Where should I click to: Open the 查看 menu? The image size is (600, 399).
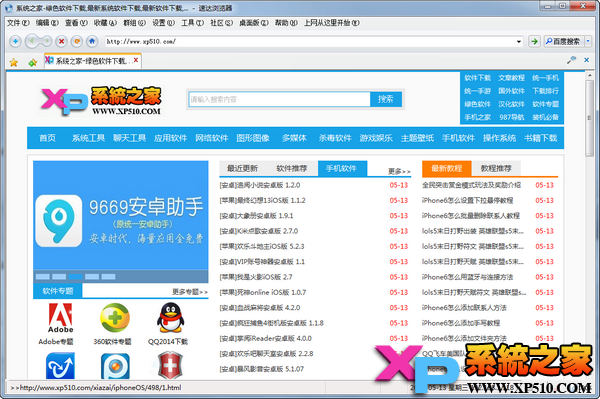(x=76, y=23)
